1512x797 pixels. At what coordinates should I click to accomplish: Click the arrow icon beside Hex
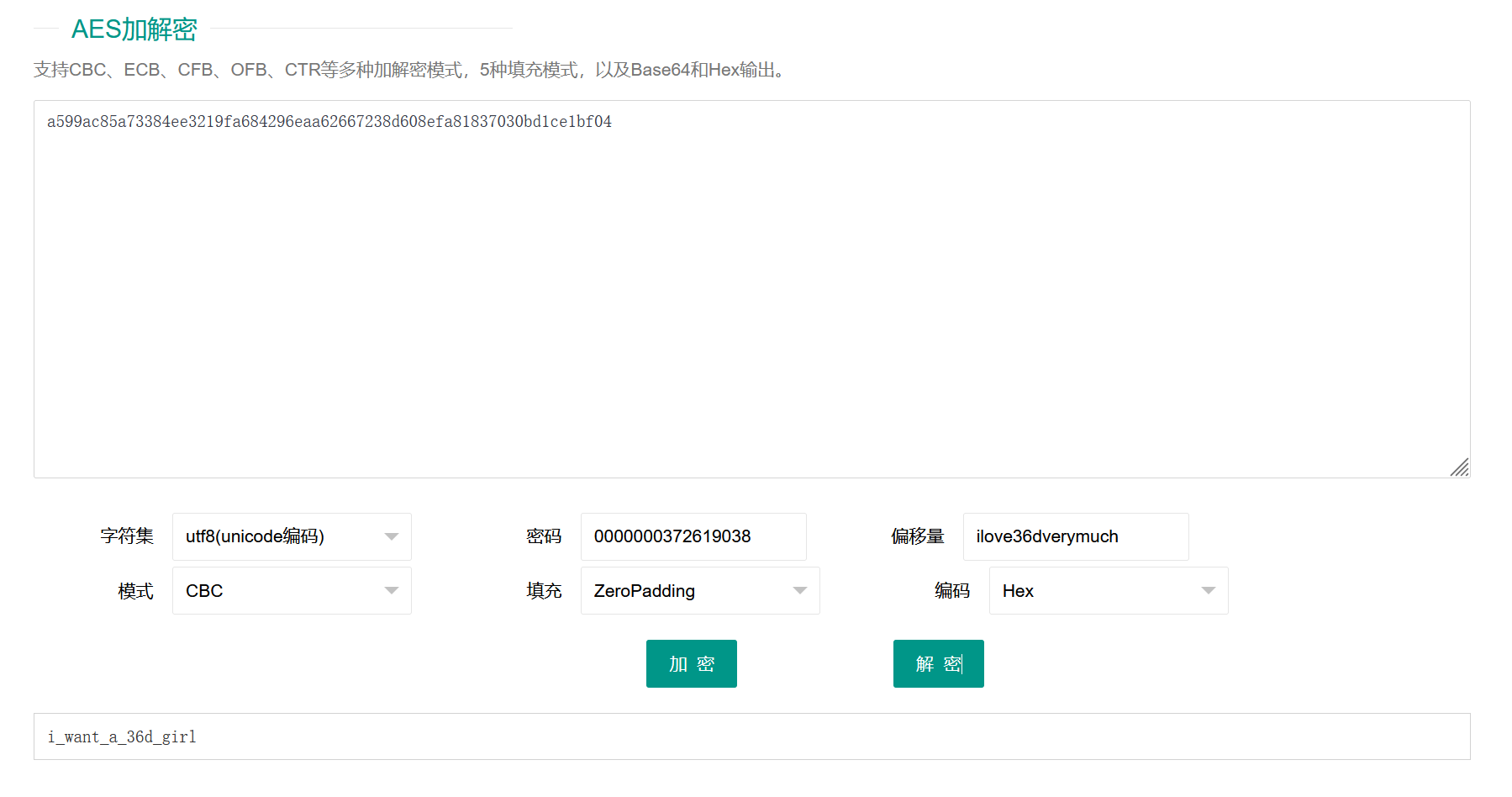[x=1208, y=590]
